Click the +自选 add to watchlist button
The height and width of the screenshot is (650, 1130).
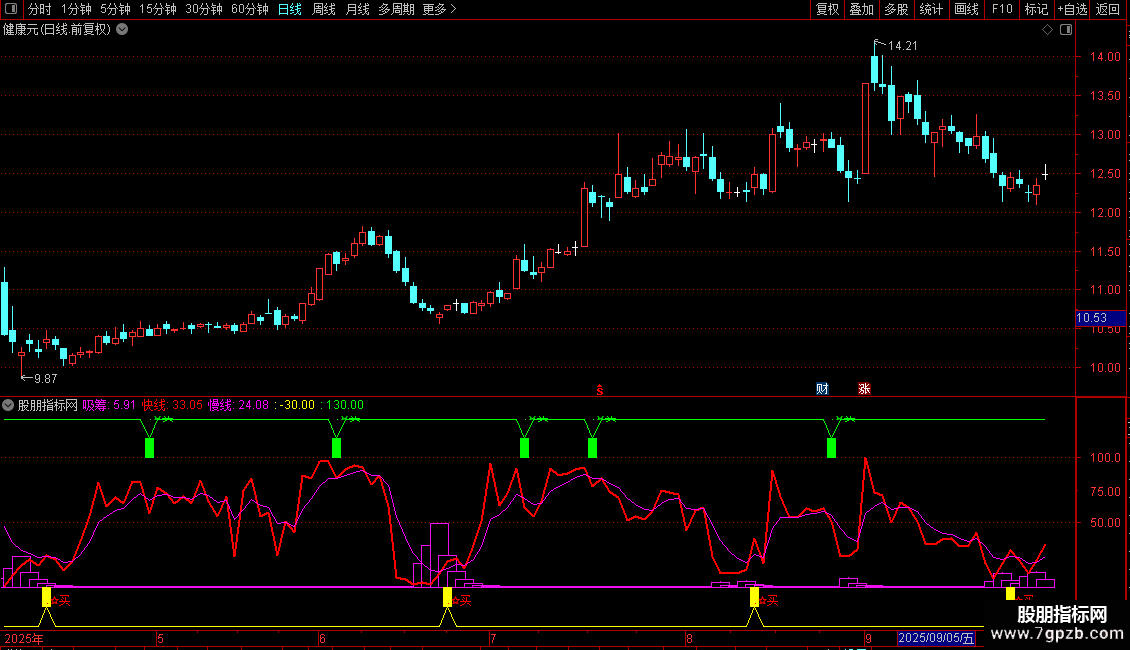1072,9
